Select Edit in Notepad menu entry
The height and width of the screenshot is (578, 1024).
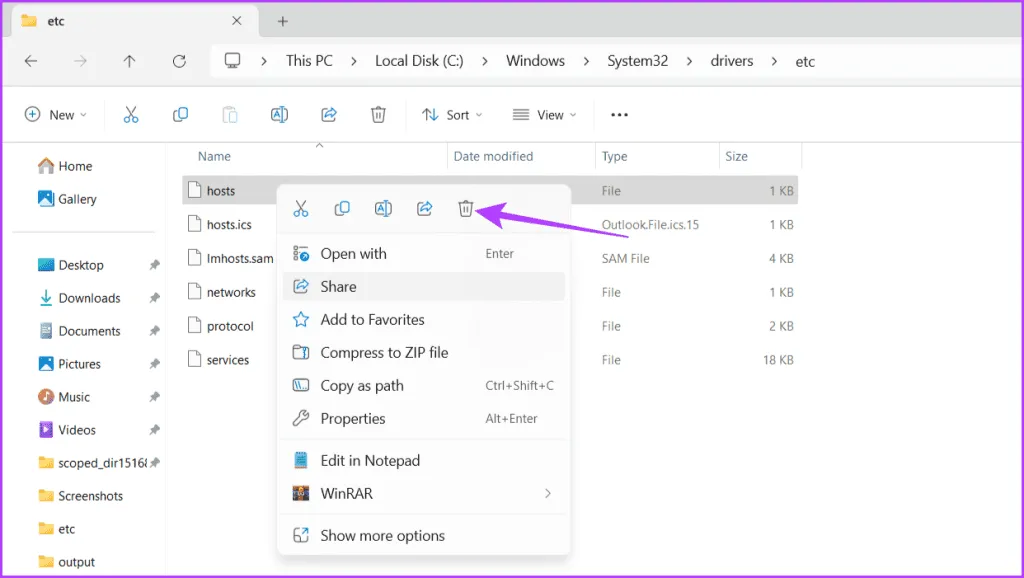370,460
